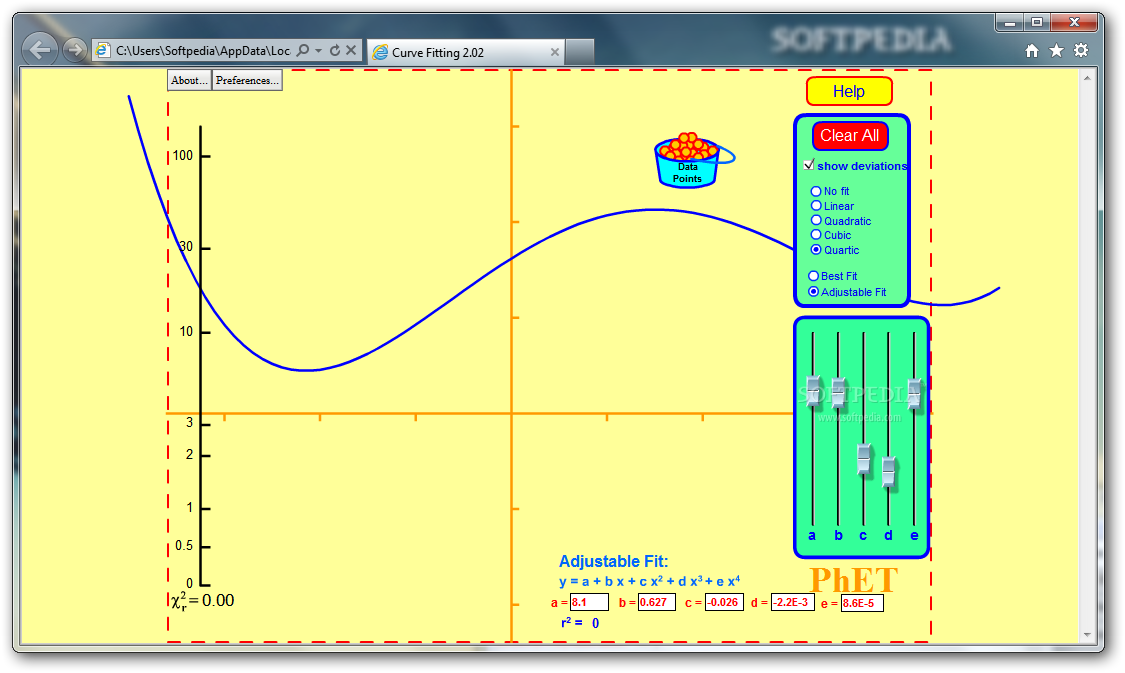Click the PhET logo
This screenshot has height=673, width=1125.
coord(853,580)
